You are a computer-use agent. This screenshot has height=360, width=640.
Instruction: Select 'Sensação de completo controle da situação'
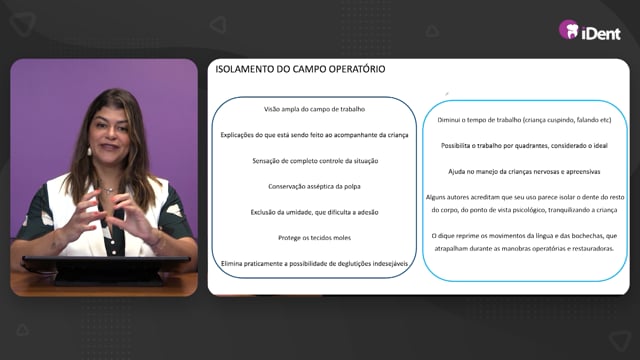pyautogui.click(x=315, y=161)
